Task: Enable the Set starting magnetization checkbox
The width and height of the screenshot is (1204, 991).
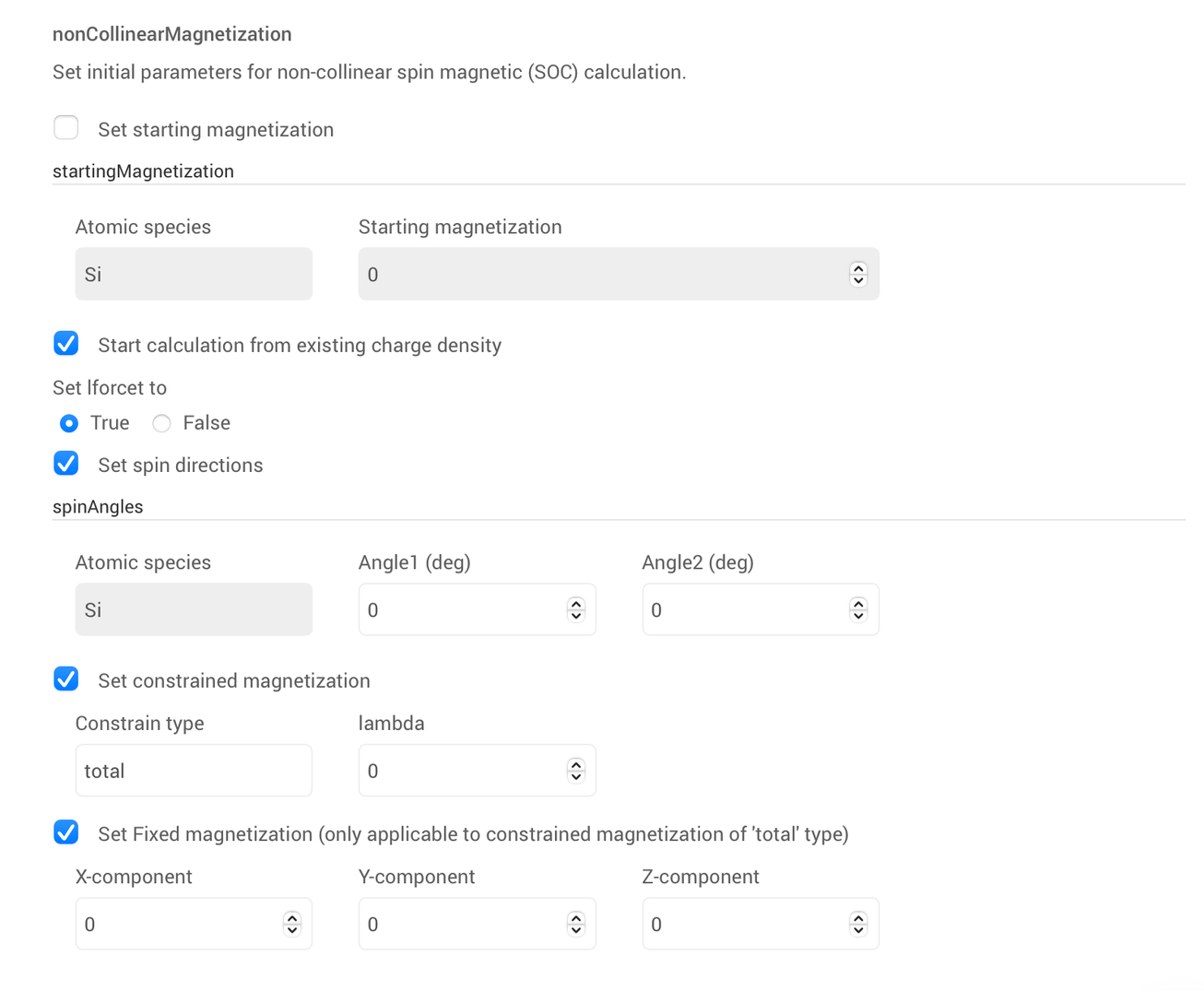Action: click(x=66, y=127)
